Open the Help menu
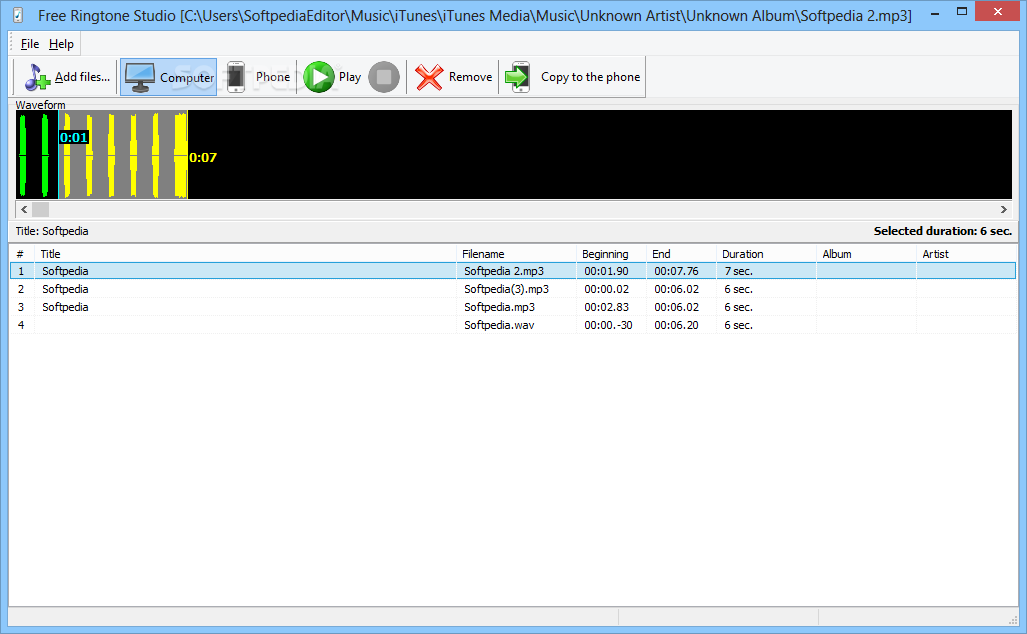 click(61, 44)
